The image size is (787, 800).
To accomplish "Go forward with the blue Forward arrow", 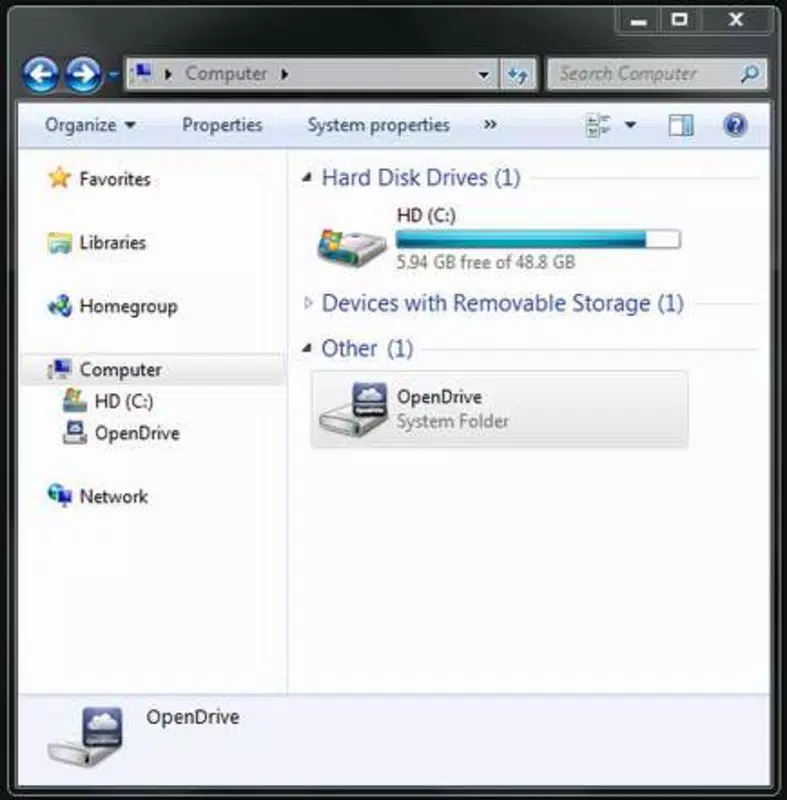I will (83, 74).
